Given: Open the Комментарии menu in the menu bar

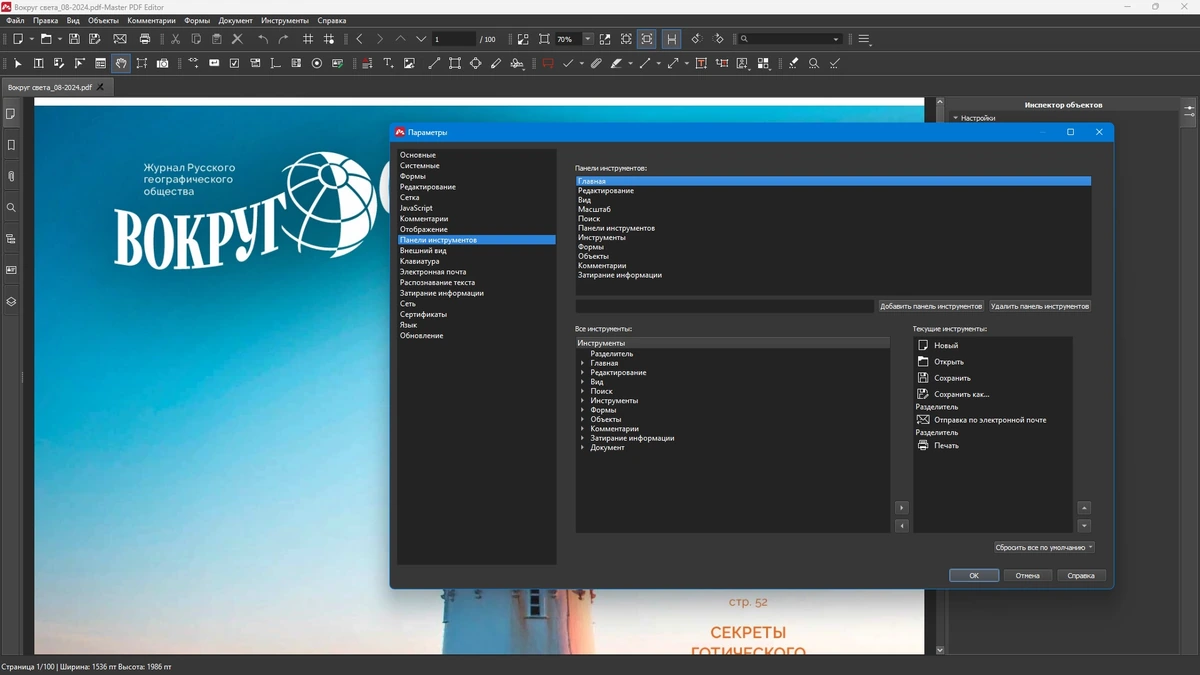Looking at the screenshot, I should point(151,20).
